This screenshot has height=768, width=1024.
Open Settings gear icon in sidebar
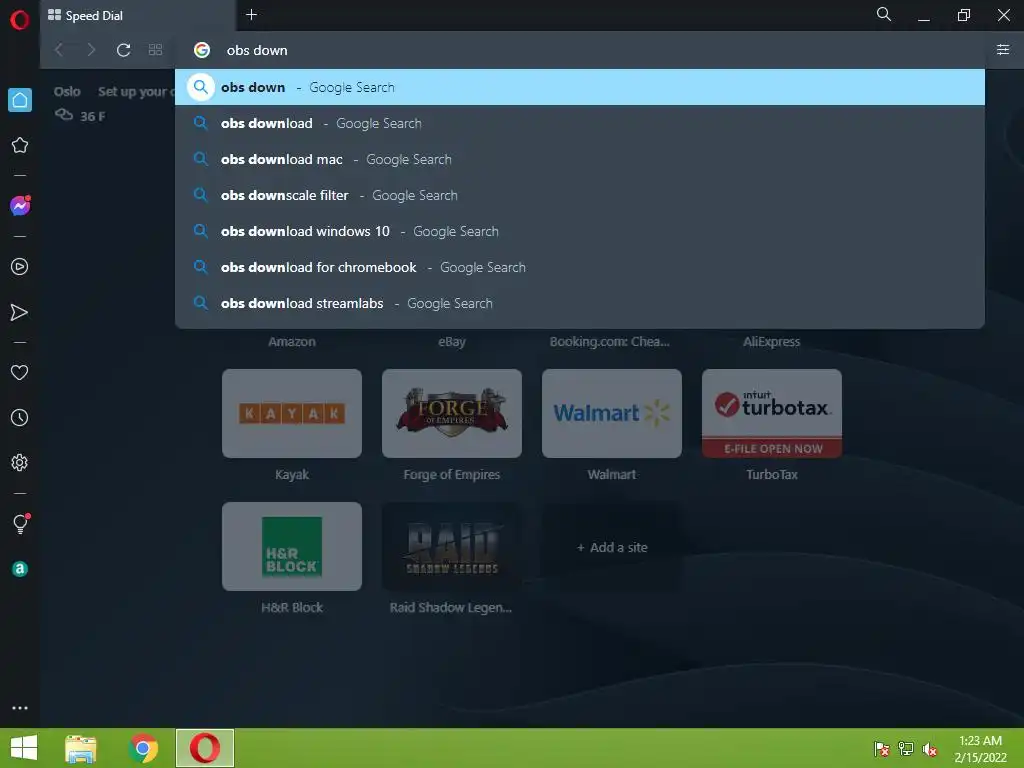click(20, 462)
